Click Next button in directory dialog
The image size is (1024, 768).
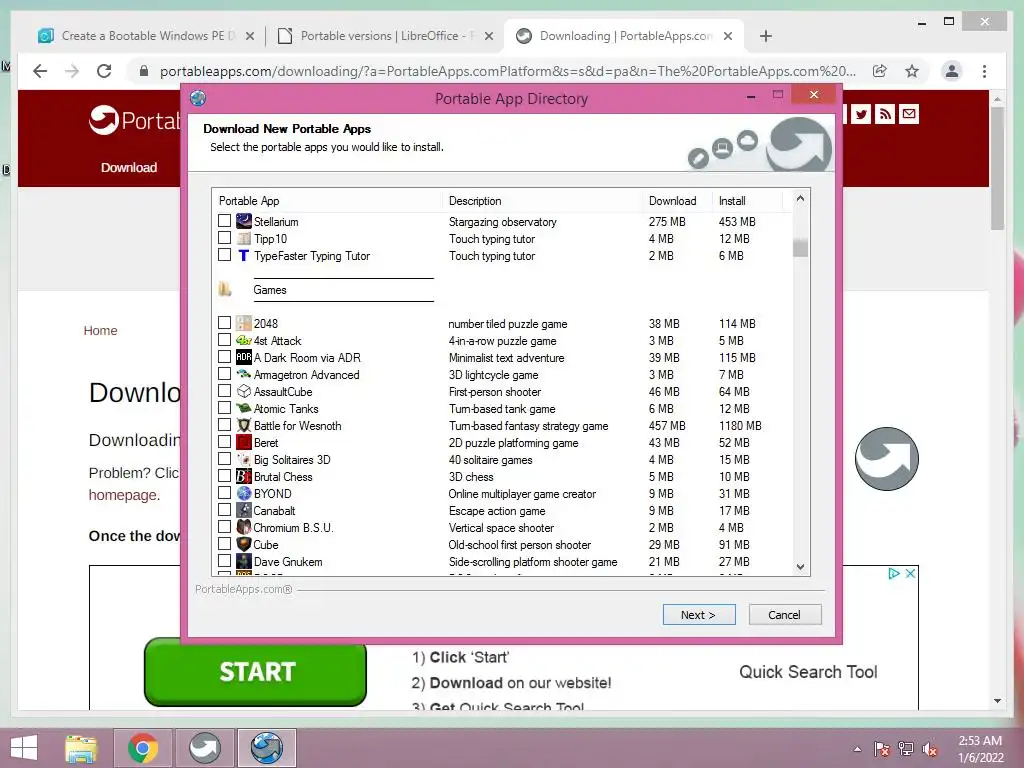click(x=699, y=615)
